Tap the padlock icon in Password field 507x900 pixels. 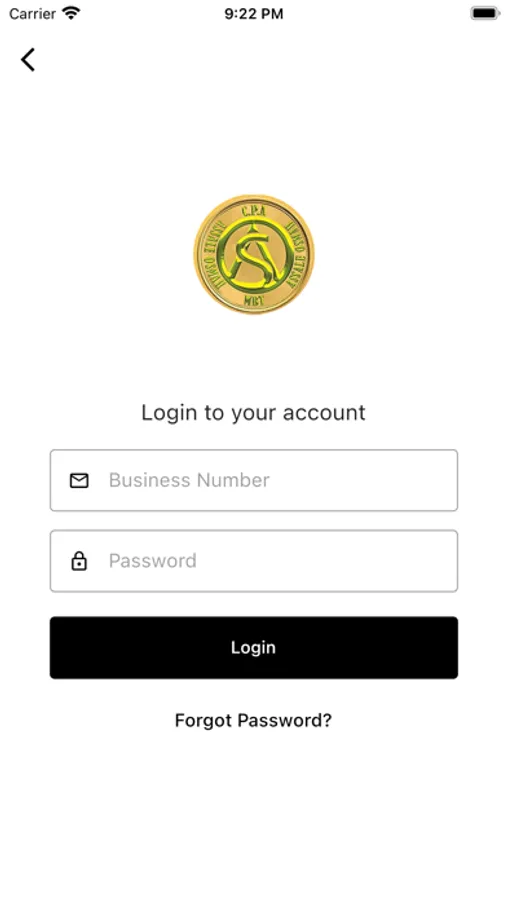(x=79, y=561)
